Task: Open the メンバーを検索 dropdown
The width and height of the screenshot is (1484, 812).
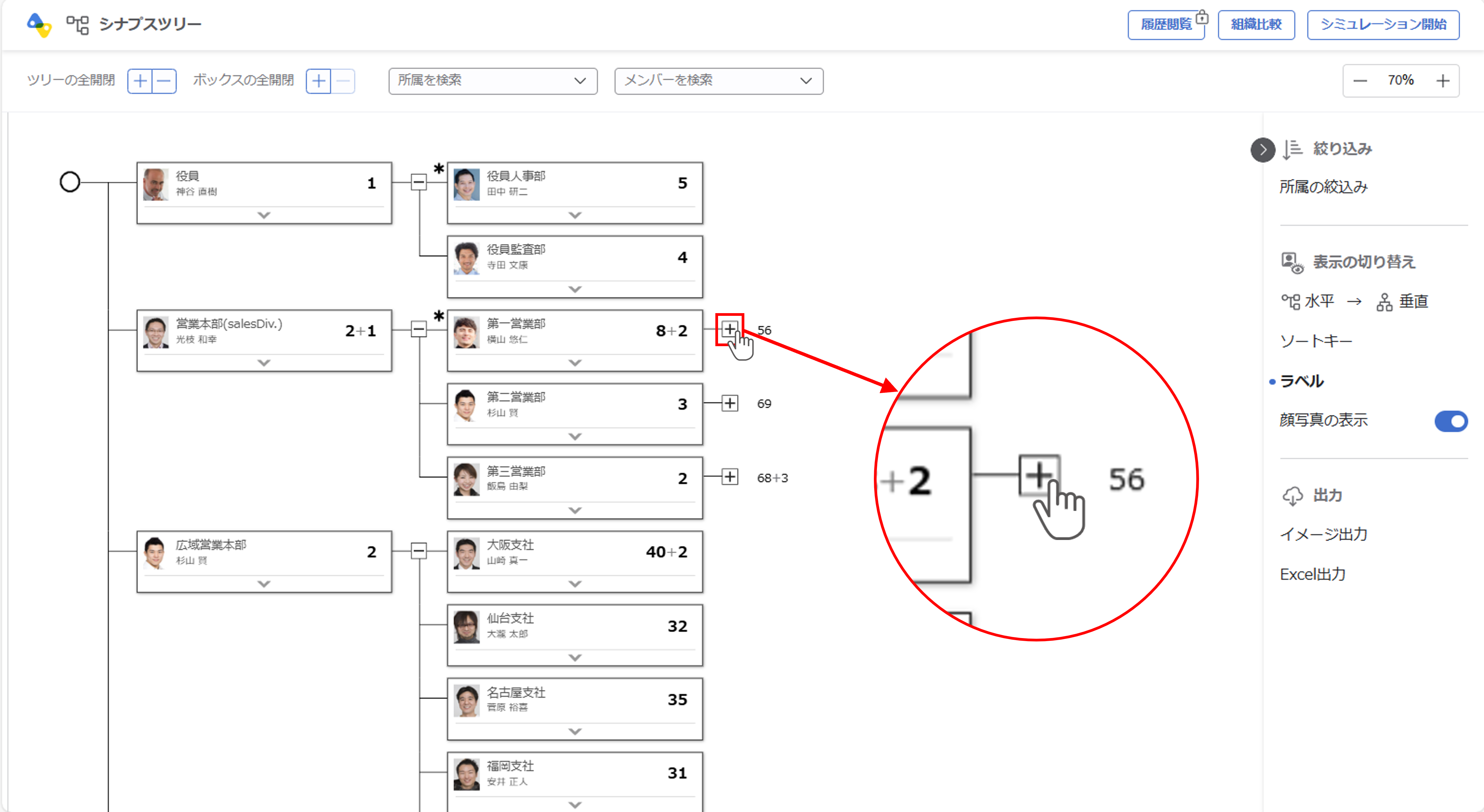Action: click(718, 81)
